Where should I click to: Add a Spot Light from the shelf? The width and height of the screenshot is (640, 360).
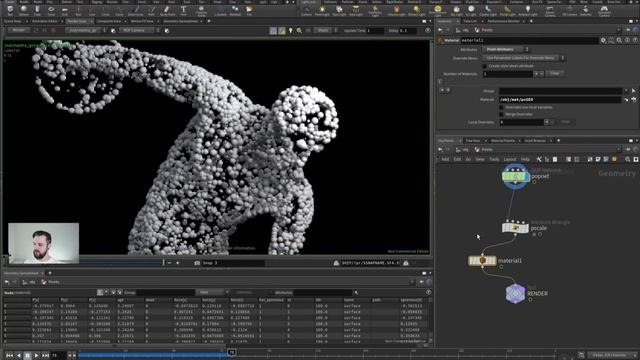(x=339, y=11)
